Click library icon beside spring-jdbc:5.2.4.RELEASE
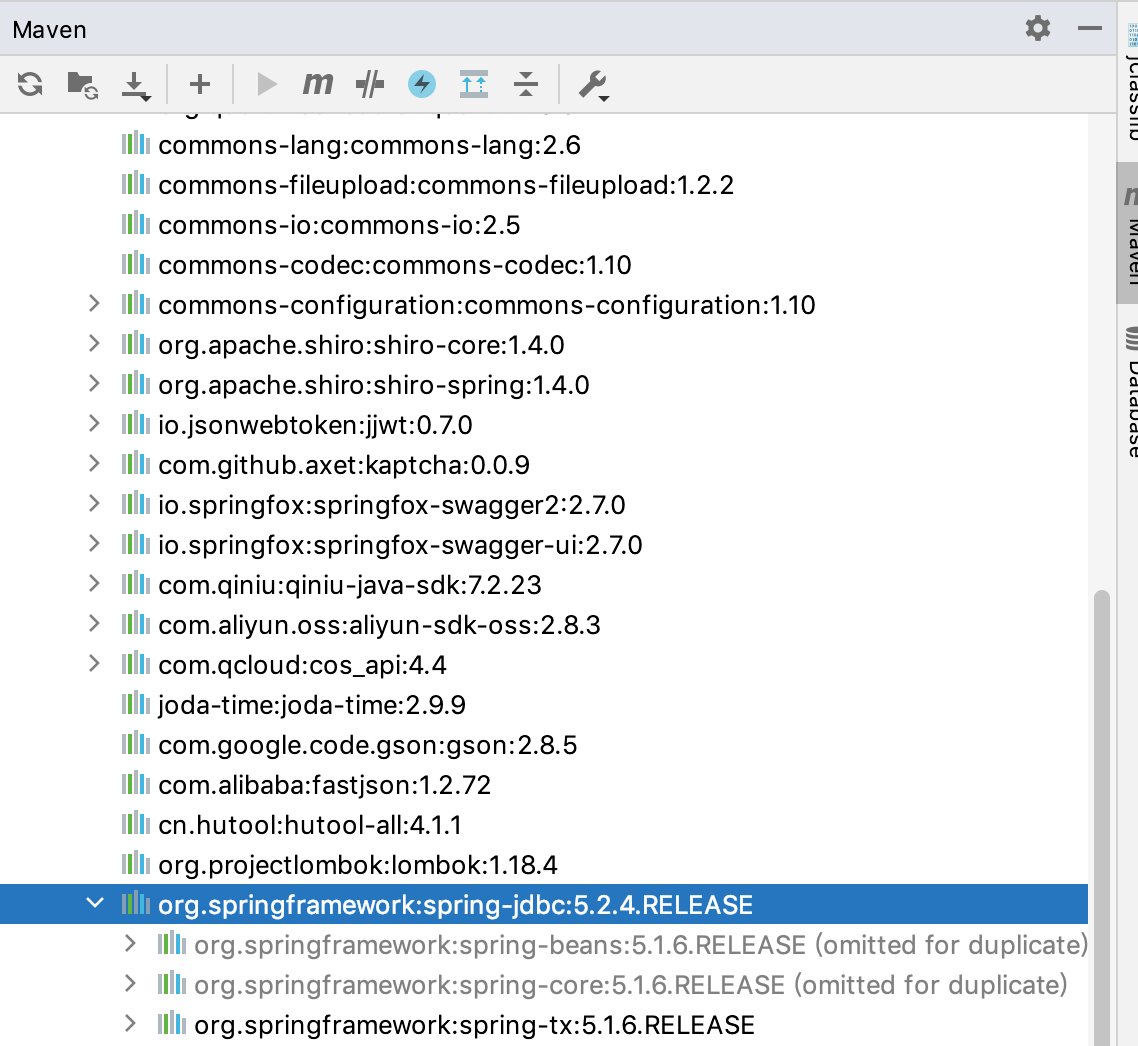The width and height of the screenshot is (1138, 1046). coord(136,904)
